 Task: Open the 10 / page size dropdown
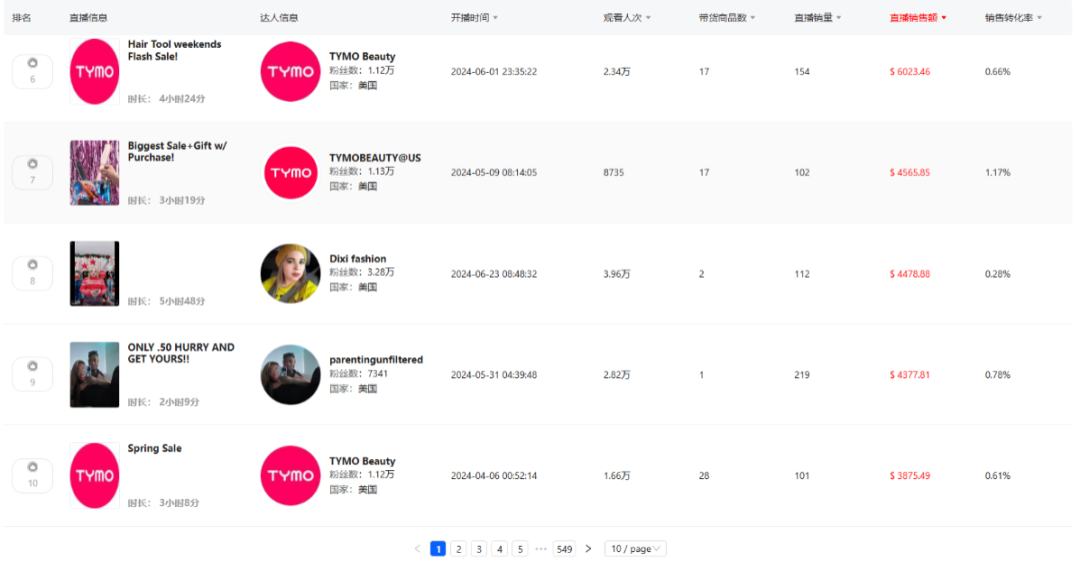pos(635,549)
